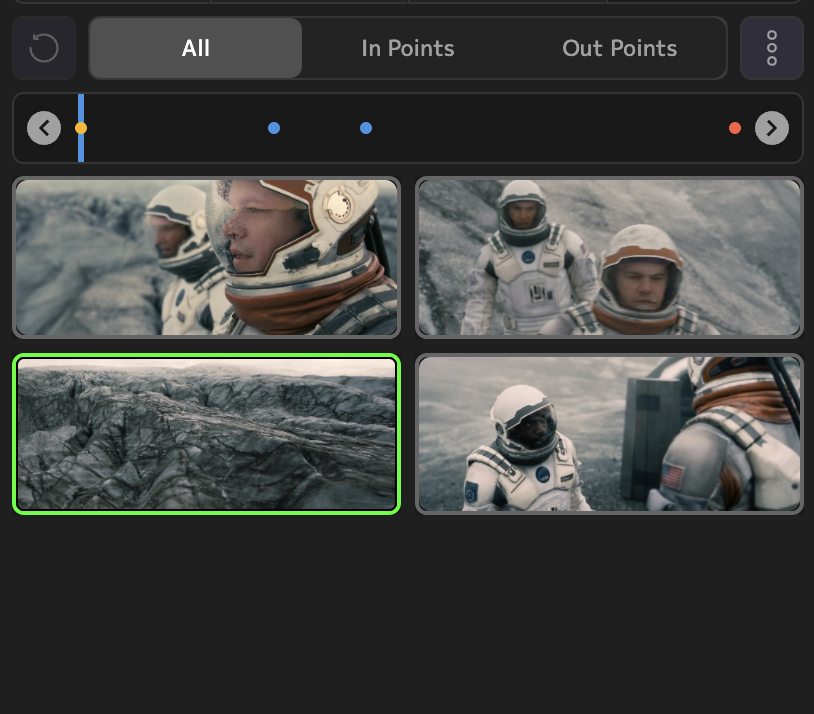The height and width of the screenshot is (714, 814).
Task: Switch to the In Points tab
Action: (407, 48)
